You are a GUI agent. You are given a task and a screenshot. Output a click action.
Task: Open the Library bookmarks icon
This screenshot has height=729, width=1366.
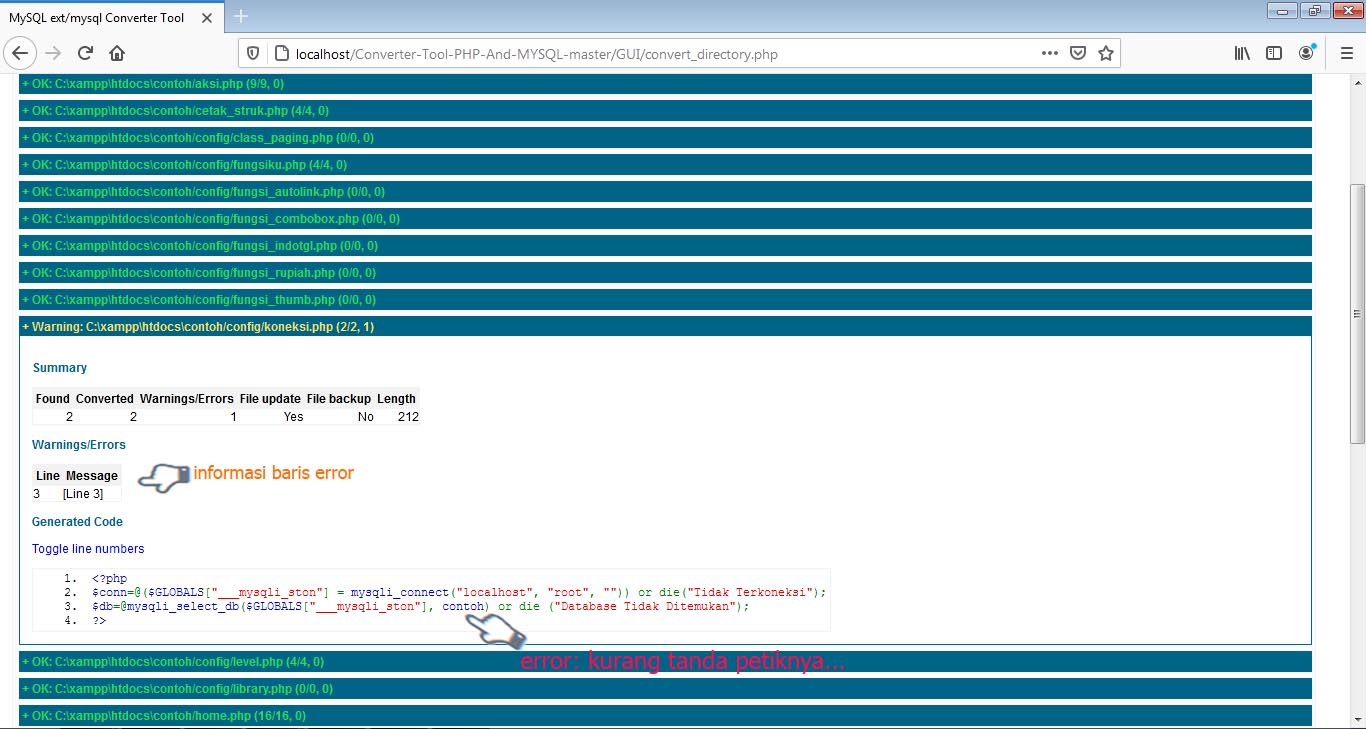point(1241,53)
